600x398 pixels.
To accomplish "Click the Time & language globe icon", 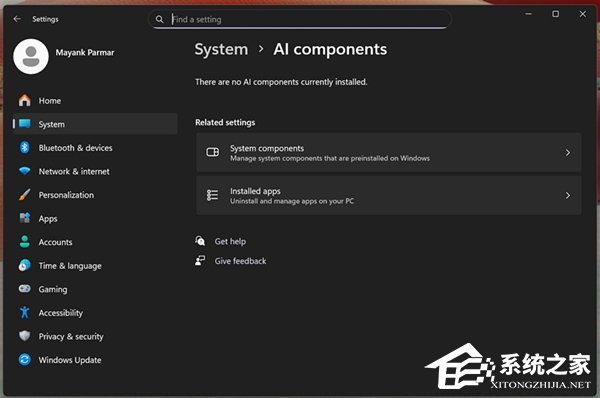I will tap(24, 265).
